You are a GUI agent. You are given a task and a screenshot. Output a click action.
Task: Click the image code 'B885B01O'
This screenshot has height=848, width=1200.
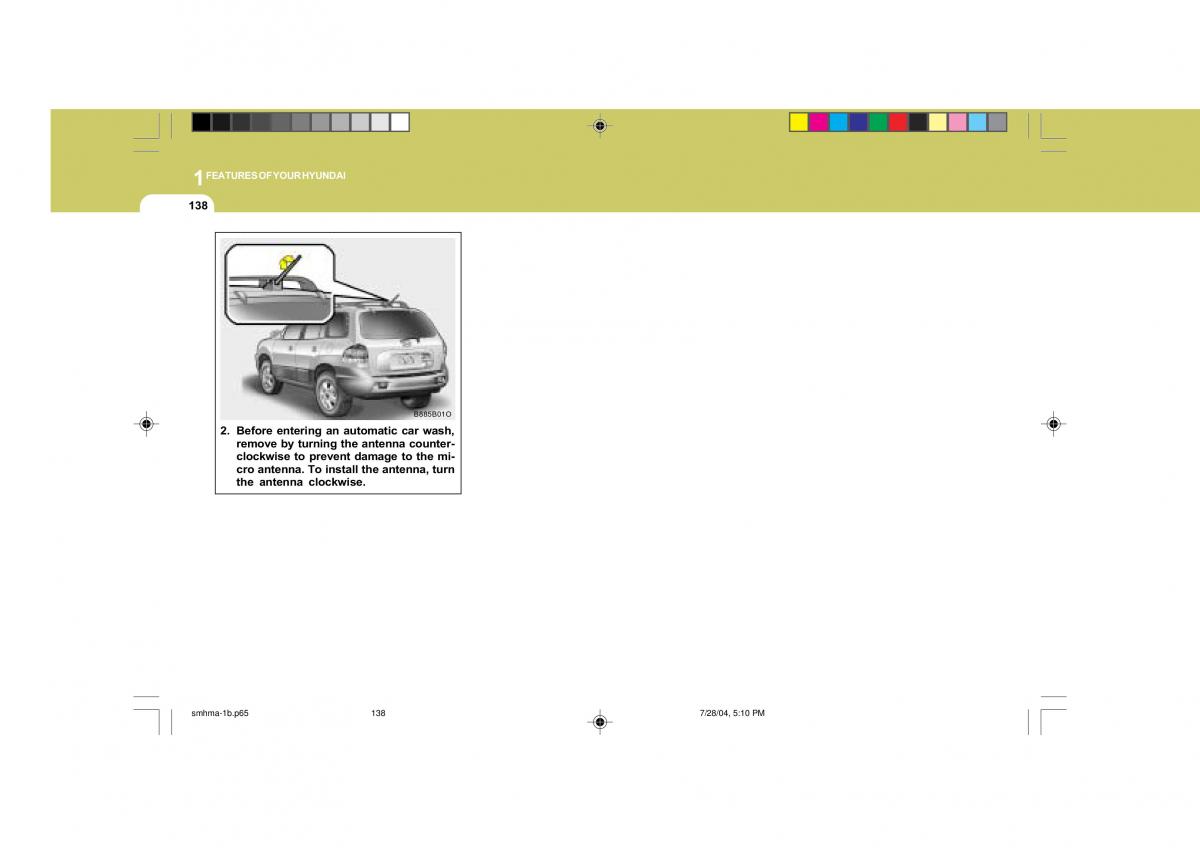click(432, 413)
